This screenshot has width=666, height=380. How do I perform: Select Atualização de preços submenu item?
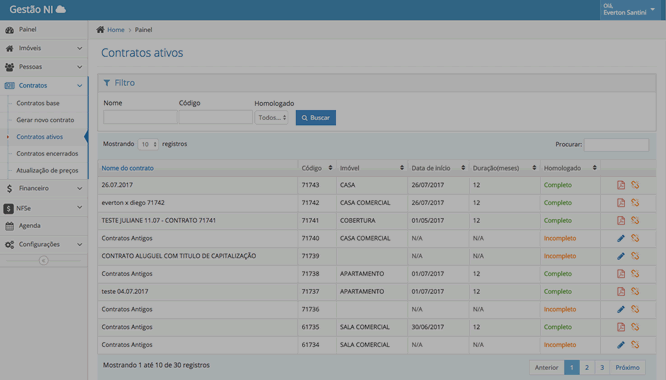pyautogui.click(x=47, y=171)
